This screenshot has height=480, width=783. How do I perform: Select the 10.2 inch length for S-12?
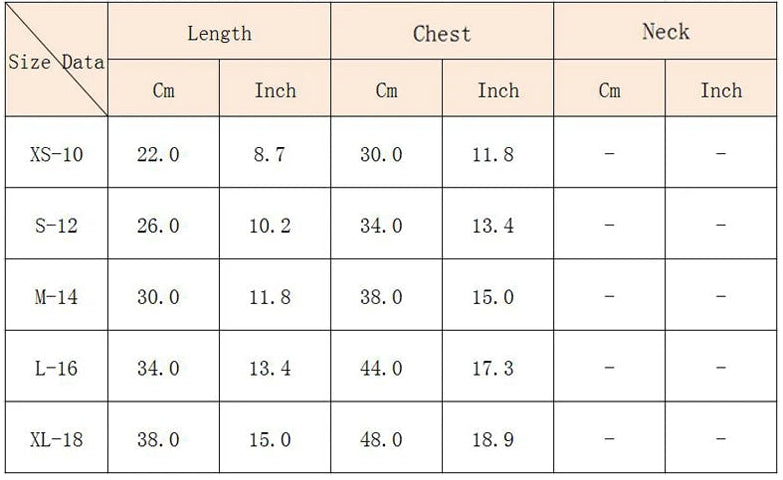click(270, 226)
